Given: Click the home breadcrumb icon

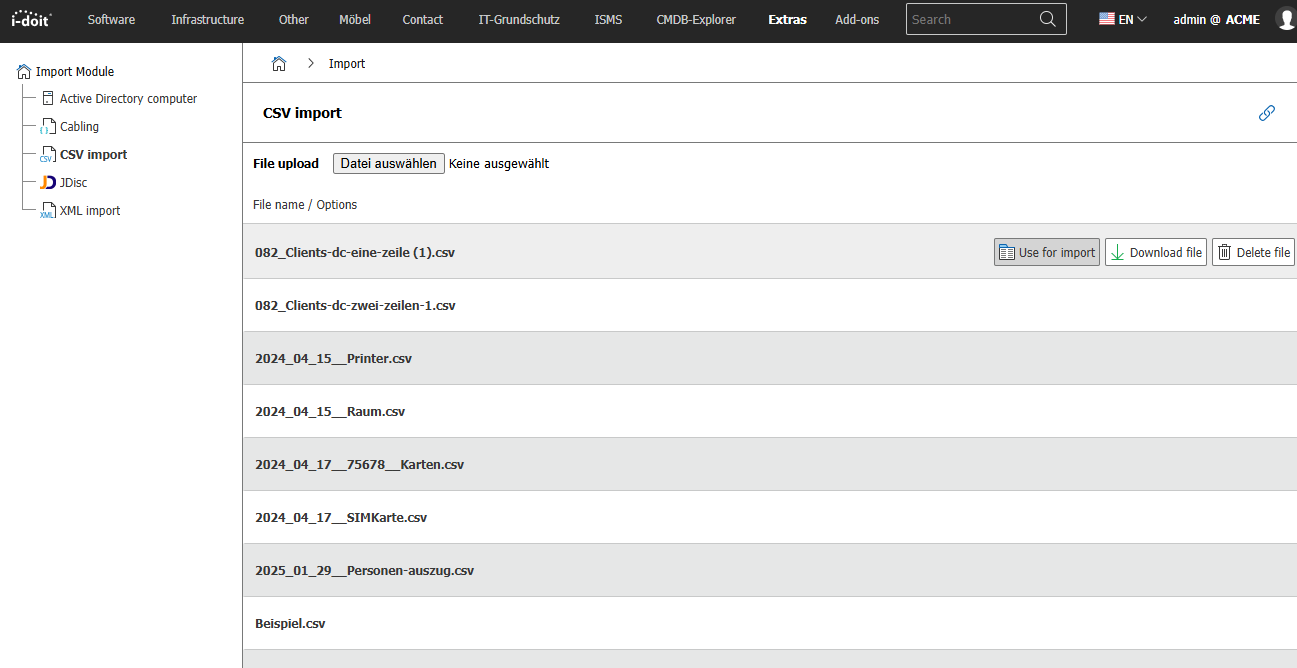Looking at the screenshot, I should 279,64.
